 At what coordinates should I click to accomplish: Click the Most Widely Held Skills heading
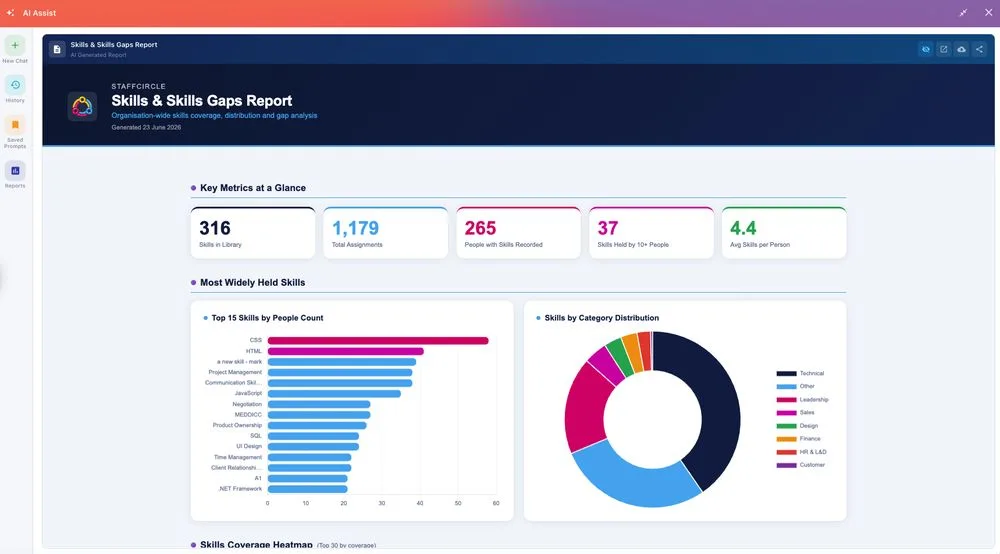[x=253, y=282]
